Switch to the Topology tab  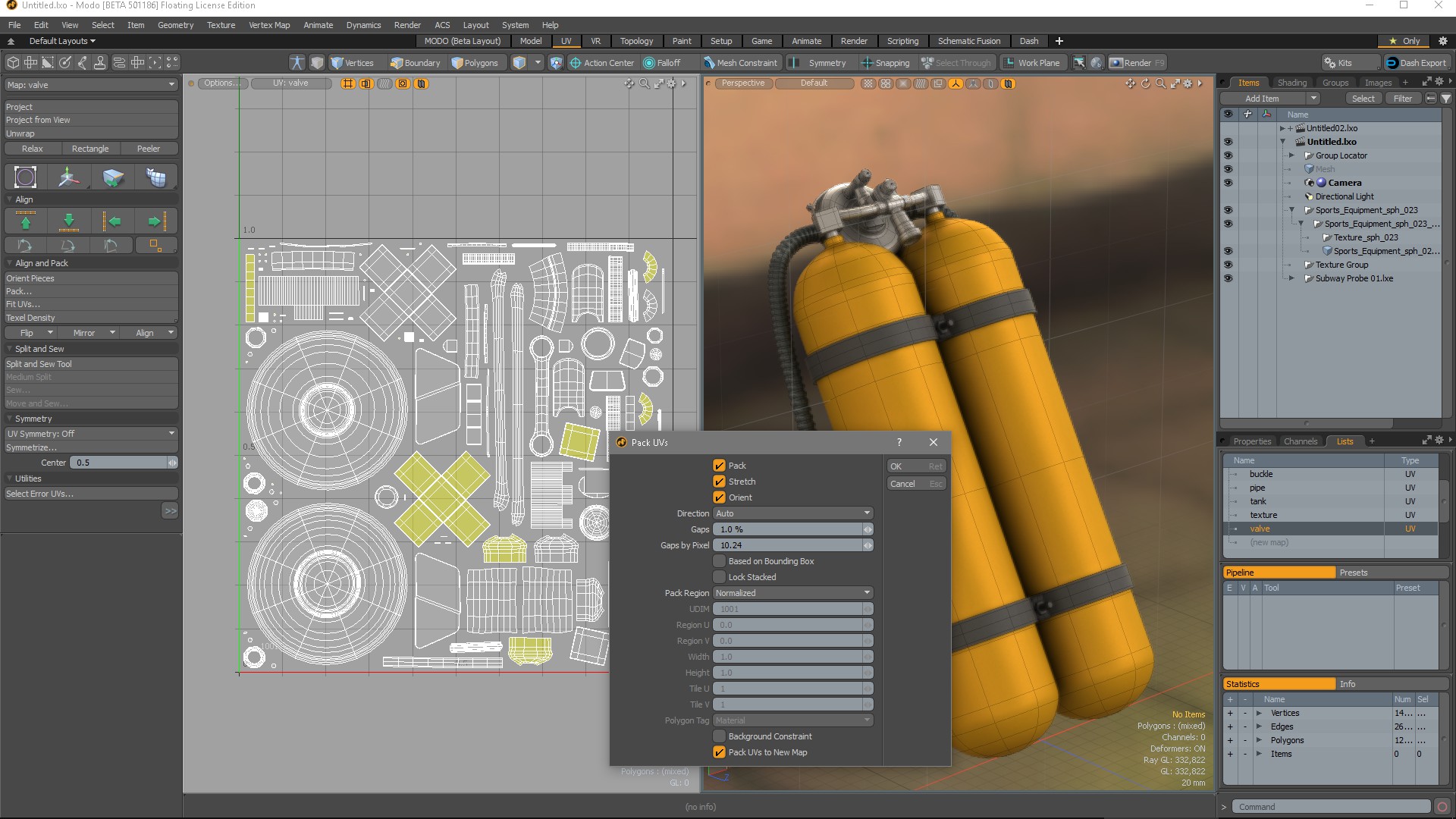pos(636,41)
